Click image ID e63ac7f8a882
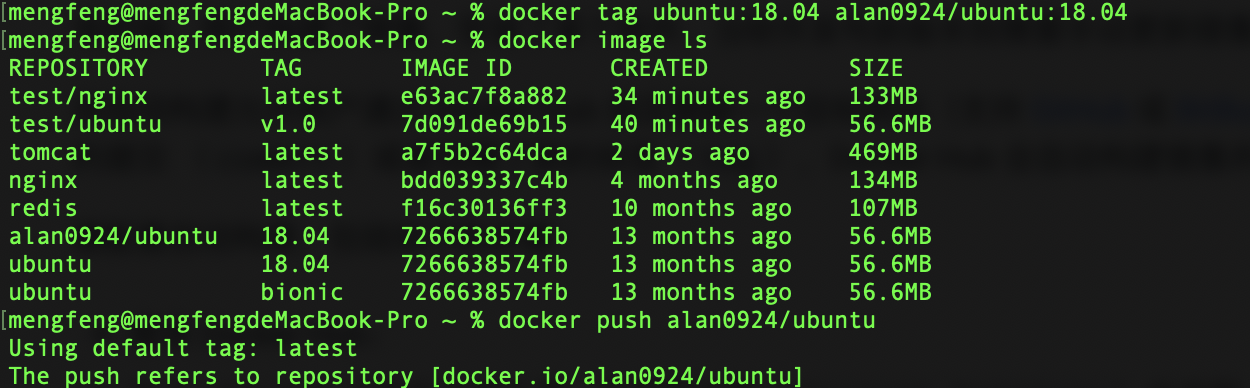This screenshot has height=388, width=1250. click(484, 97)
